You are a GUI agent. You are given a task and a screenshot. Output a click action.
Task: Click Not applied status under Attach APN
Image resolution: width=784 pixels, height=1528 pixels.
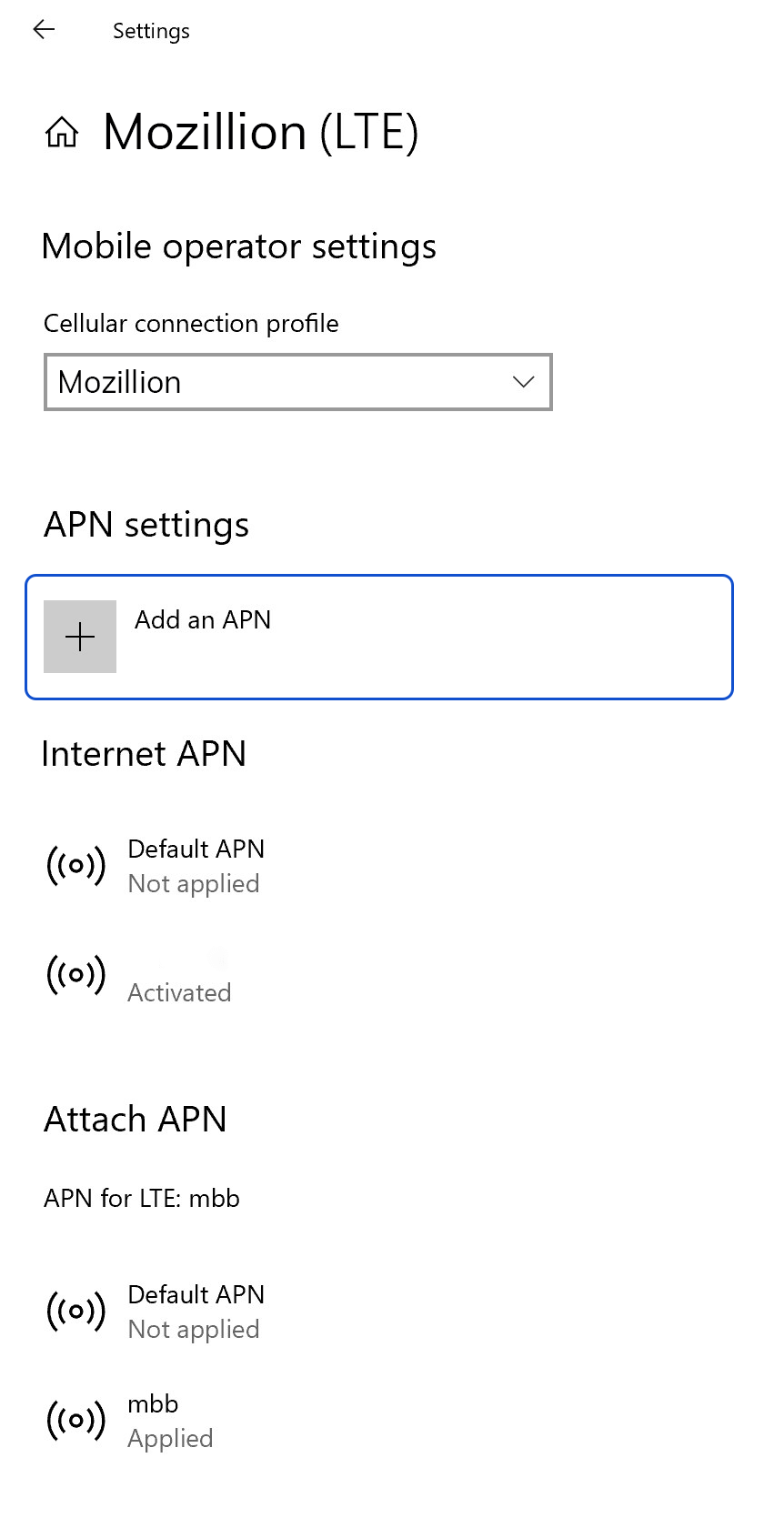[x=194, y=1330]
